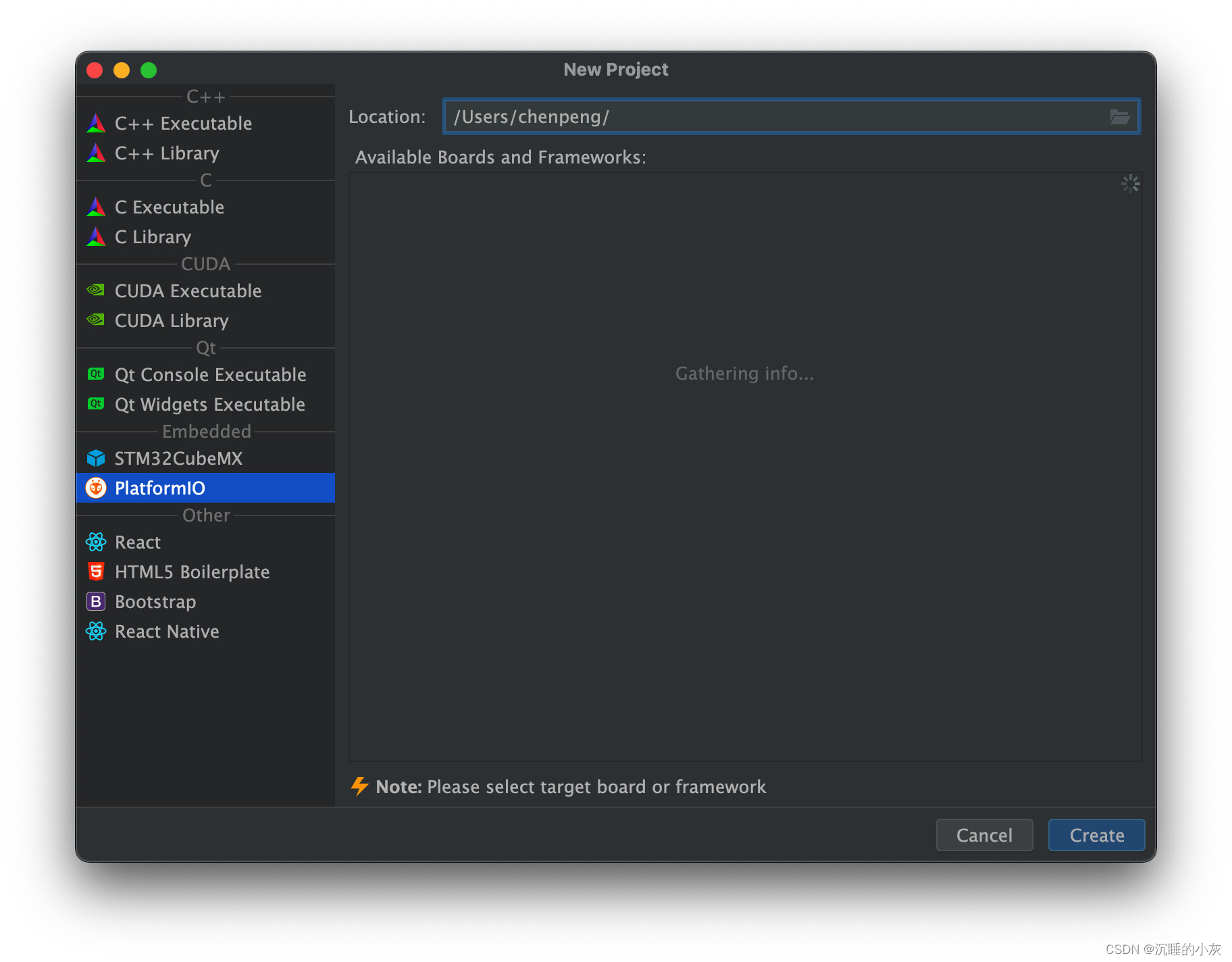Pick Qt Widgets Executable from the list
1232x962 pixels.
pyautogui.click(x=205, y=404)
